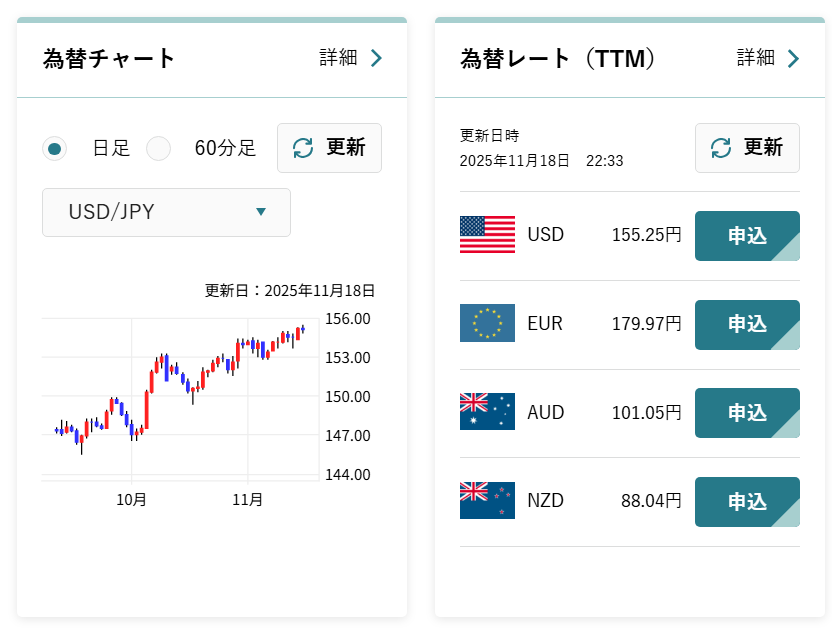The width and height of the screenshot is (832, 632).
Task: Click the chevron arrow beside 為替レート 詳細
Action: point(794,58)
